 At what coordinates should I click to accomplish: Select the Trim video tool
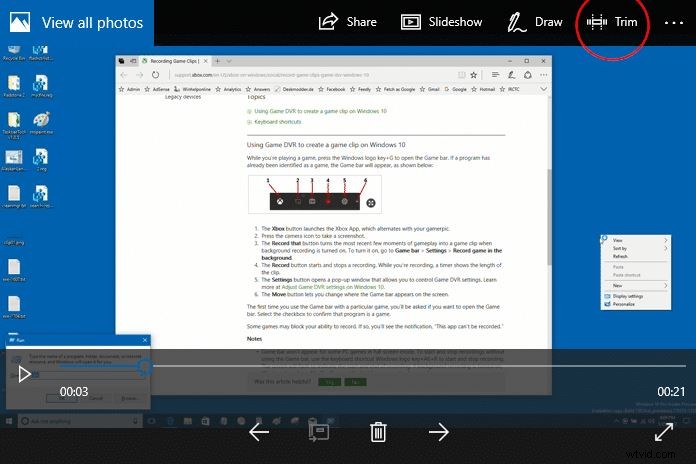612,22
